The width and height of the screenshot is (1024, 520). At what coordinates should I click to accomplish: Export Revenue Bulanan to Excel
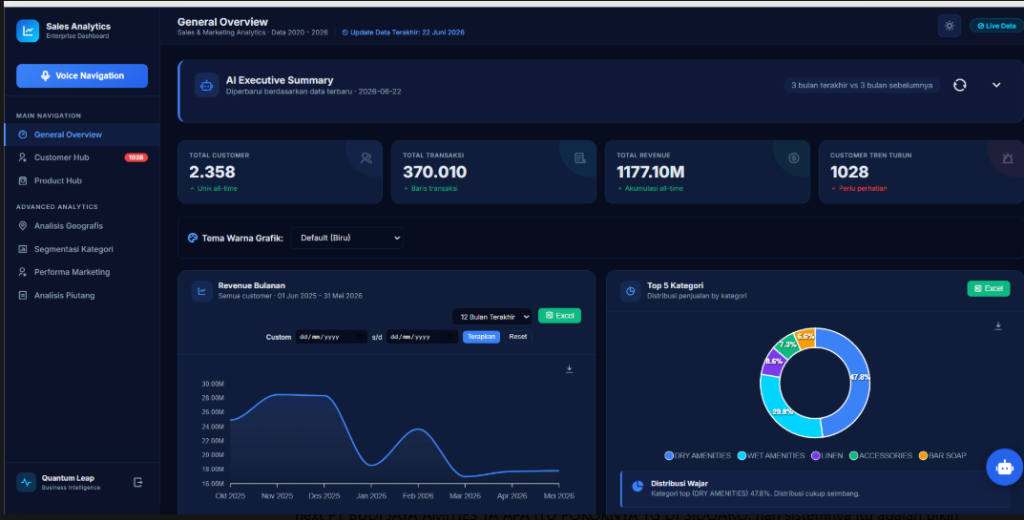click(x=560, y=316)
